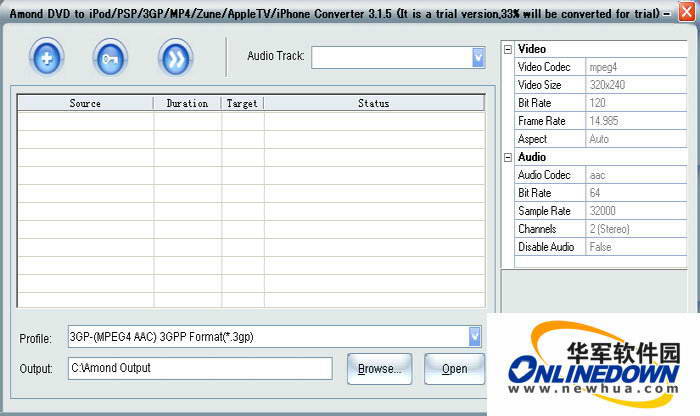Click the blue plus Add DVD icon
700x416 pixels.
[46, 58]
